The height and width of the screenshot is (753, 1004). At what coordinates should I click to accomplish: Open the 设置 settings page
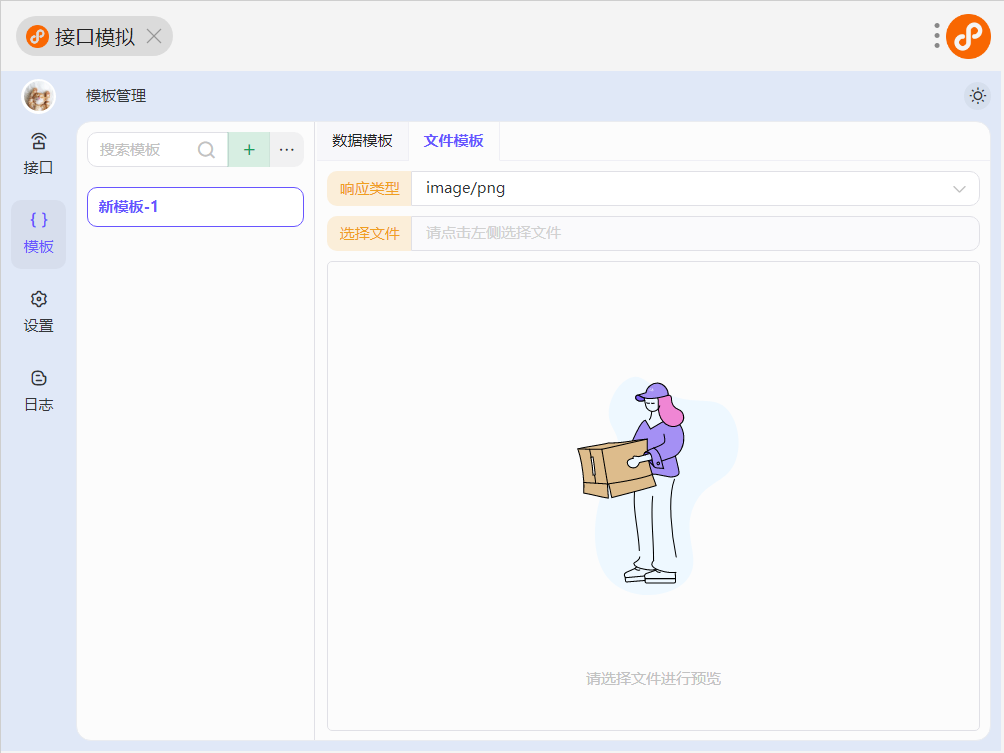click(38, 312)
